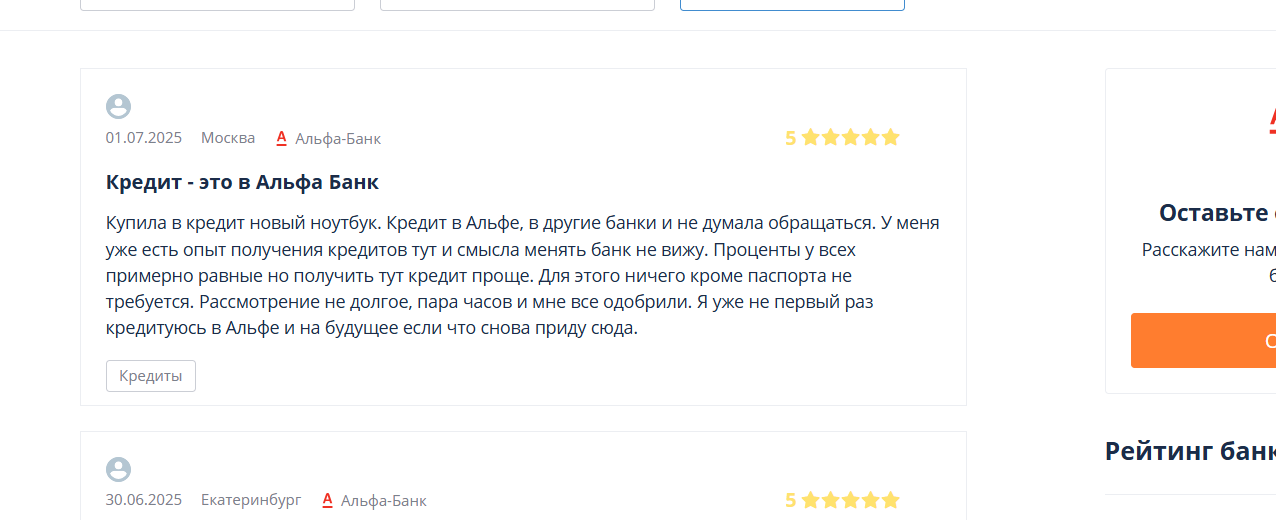This screenshot has height=520, width=1276.
Task: Click the rating number 5 in the Москва review
Action: click(790, 138)
